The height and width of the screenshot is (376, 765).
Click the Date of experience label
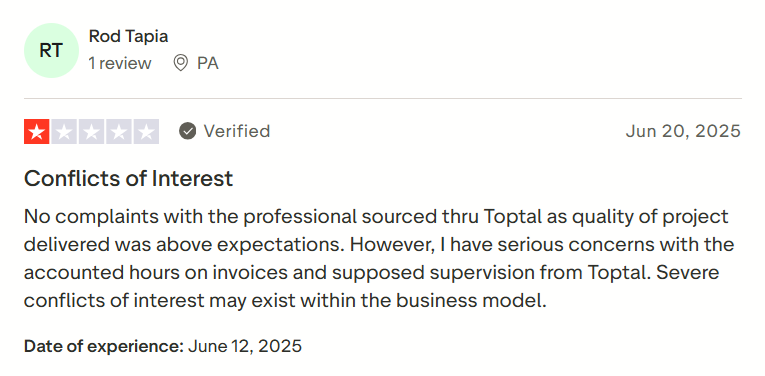(103, 346)
